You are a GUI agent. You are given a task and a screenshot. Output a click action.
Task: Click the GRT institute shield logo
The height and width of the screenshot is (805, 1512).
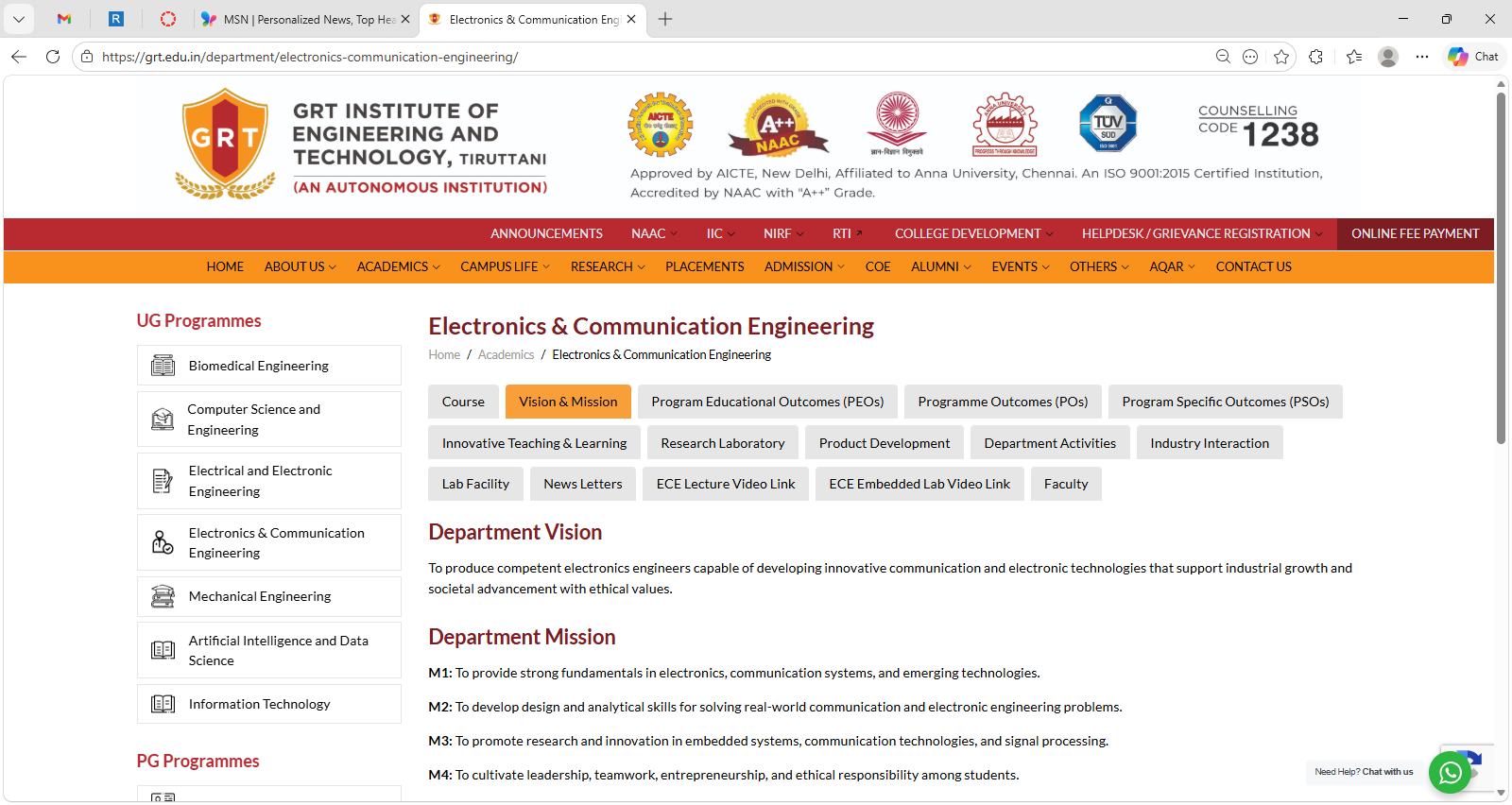point(224,143)
